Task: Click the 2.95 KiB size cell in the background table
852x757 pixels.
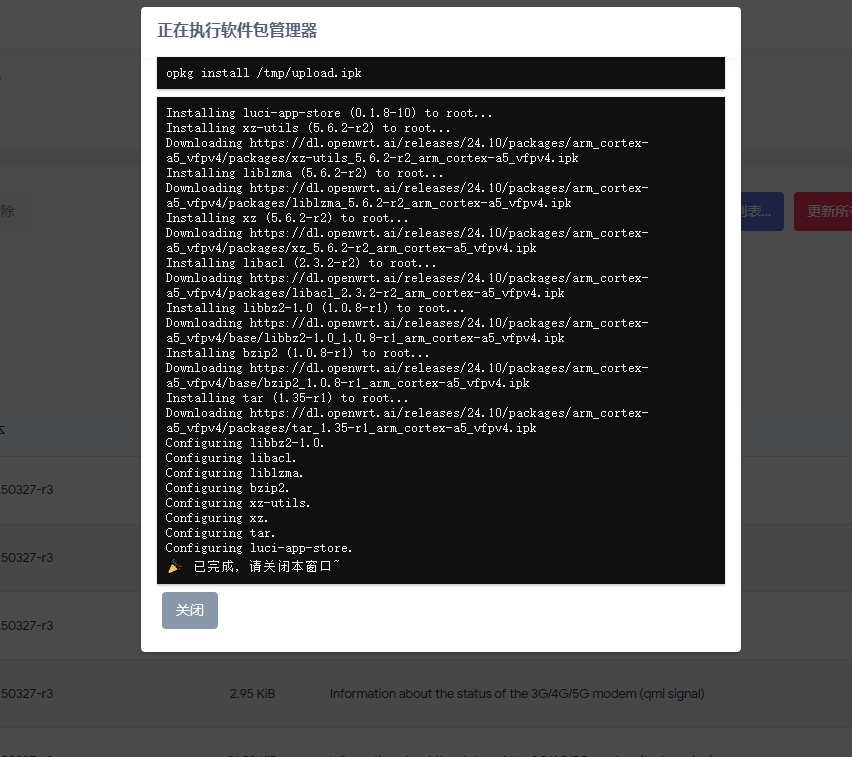Action: 253,693
